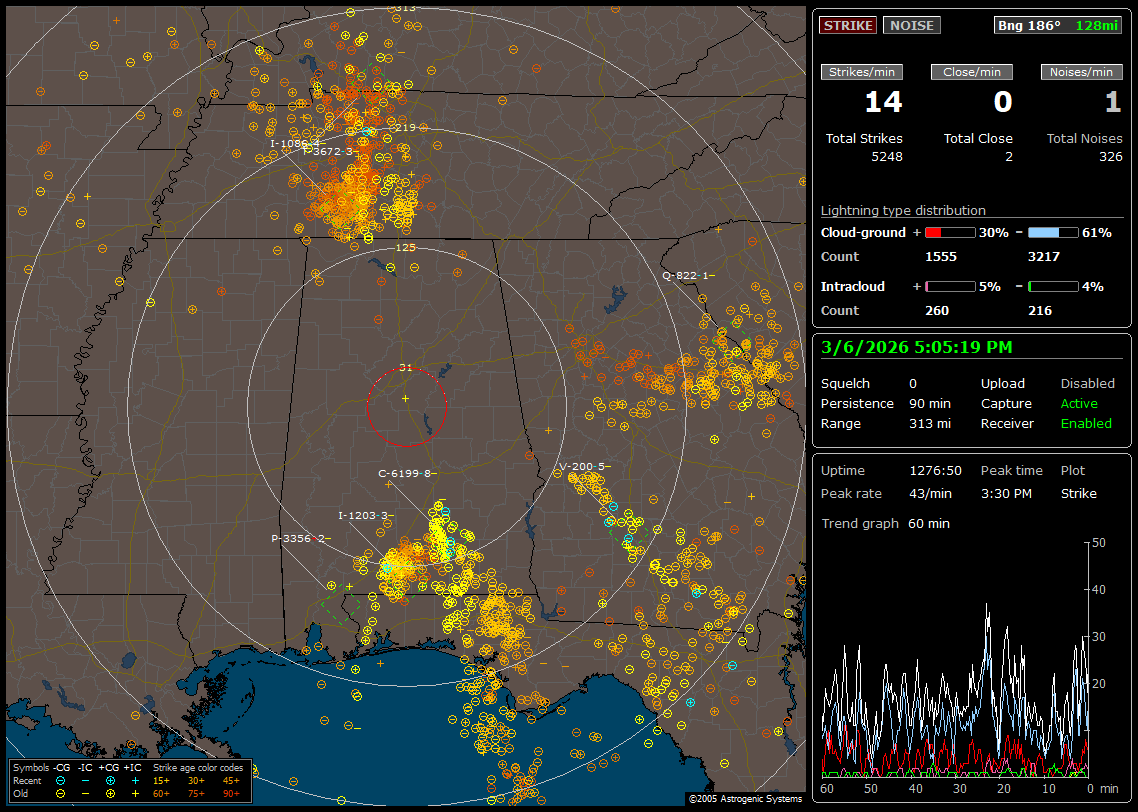Click the gray NOISE indicator button
The image size is (1138, 812).
click(x=911, y=25)
